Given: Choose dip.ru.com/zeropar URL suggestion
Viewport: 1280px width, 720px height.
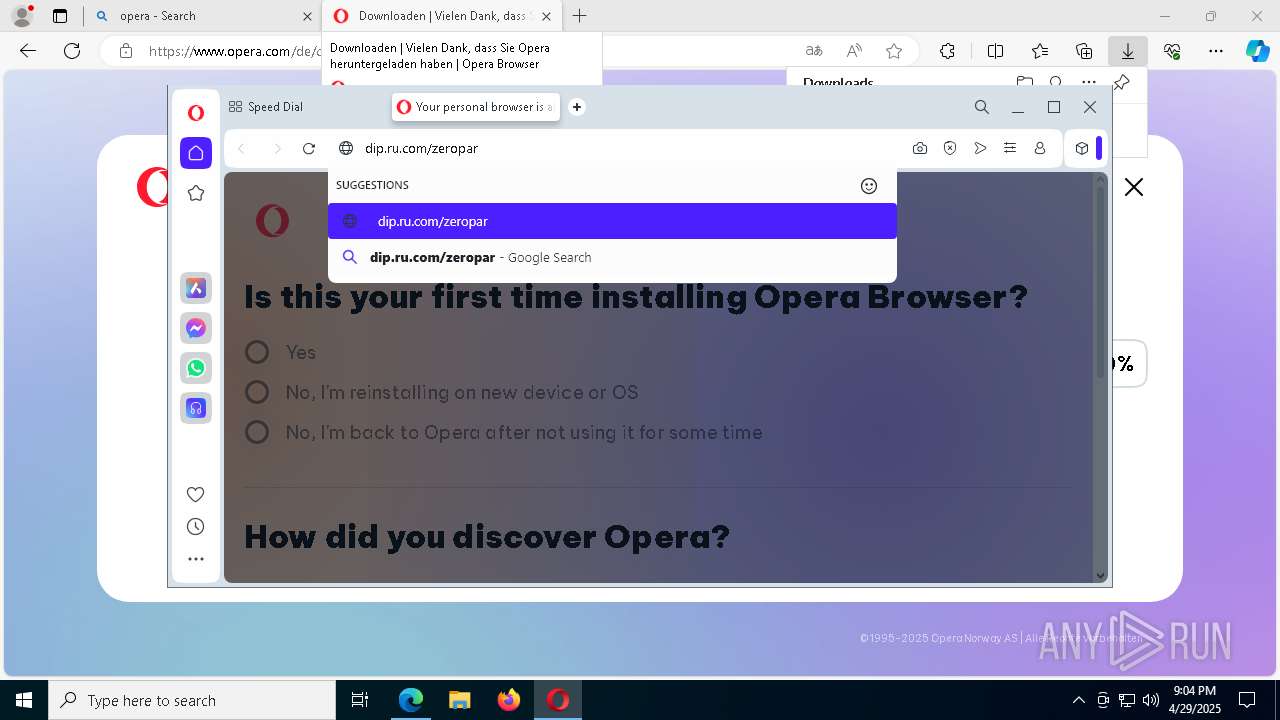Looking at the screenshot, I should pyautogui.click(x=612, y=221).
